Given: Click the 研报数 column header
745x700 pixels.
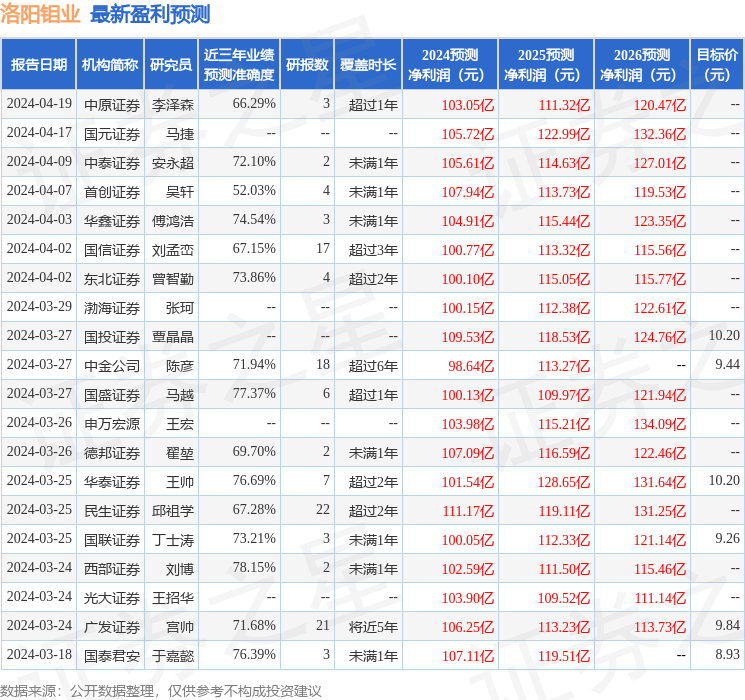Looking at the screenshot, I should tap(307, 65).
